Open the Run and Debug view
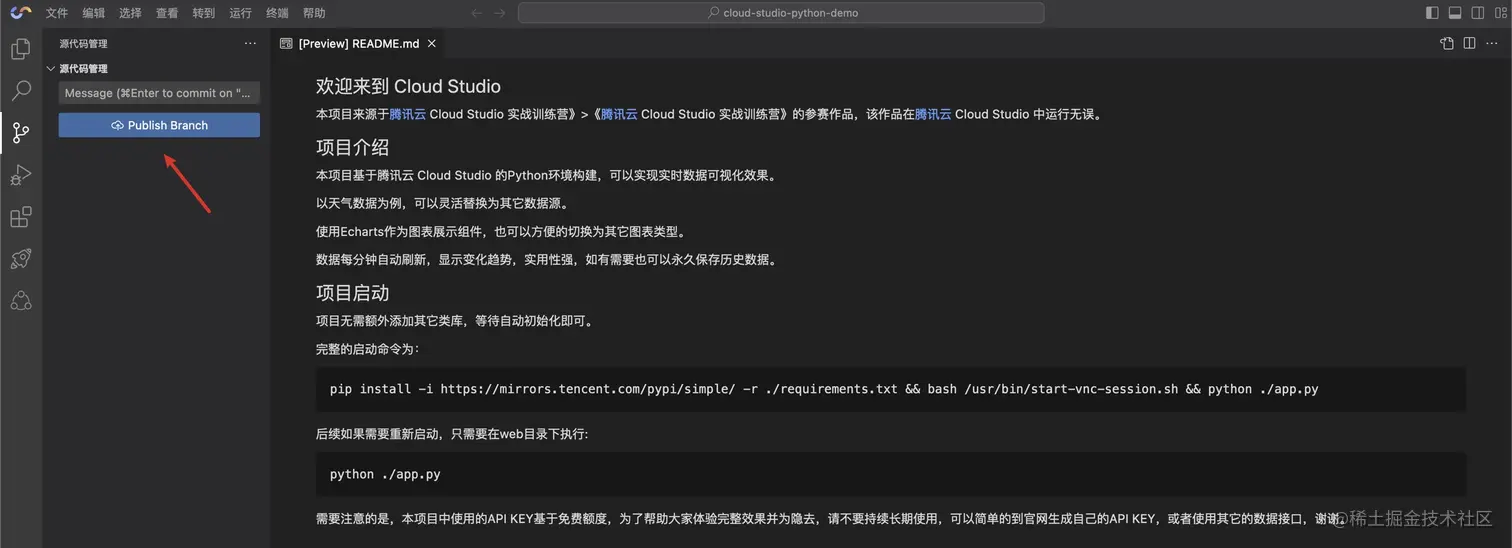 pyautogui.click(x=21, y=175)
